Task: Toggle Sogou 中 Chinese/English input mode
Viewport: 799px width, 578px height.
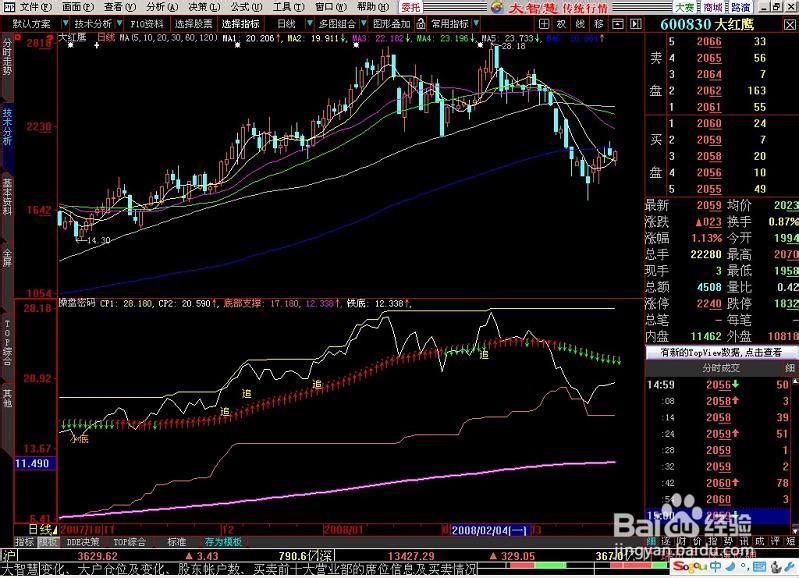Action: point(715,567)
